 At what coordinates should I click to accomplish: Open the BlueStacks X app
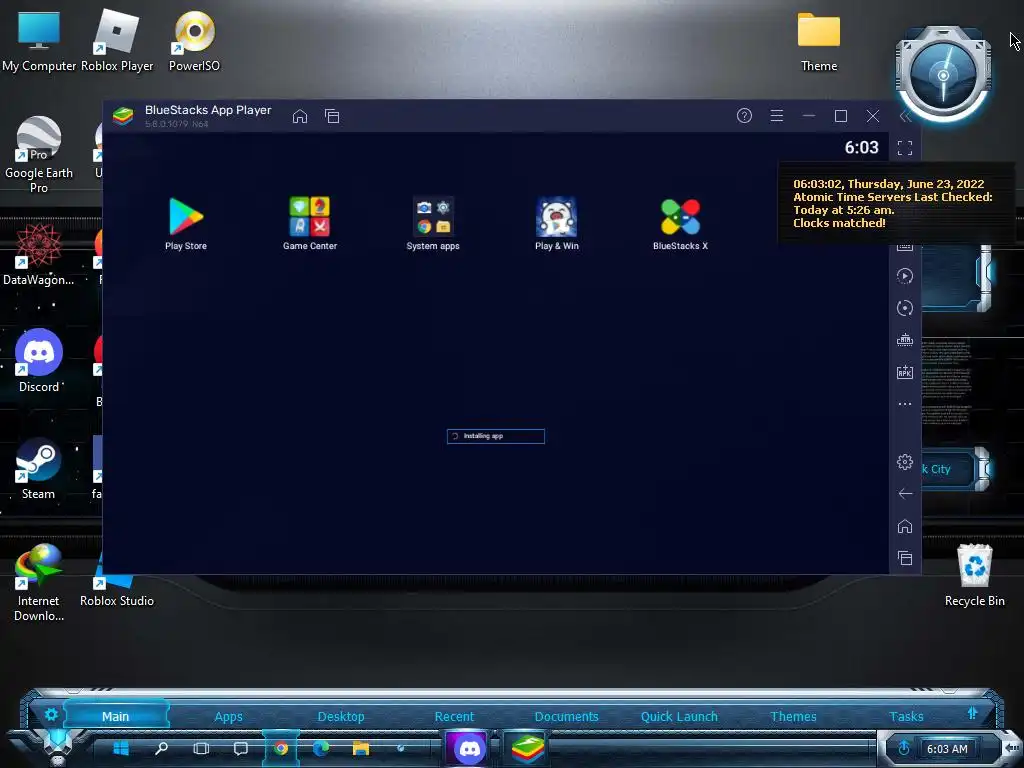(x=680, y=222)
